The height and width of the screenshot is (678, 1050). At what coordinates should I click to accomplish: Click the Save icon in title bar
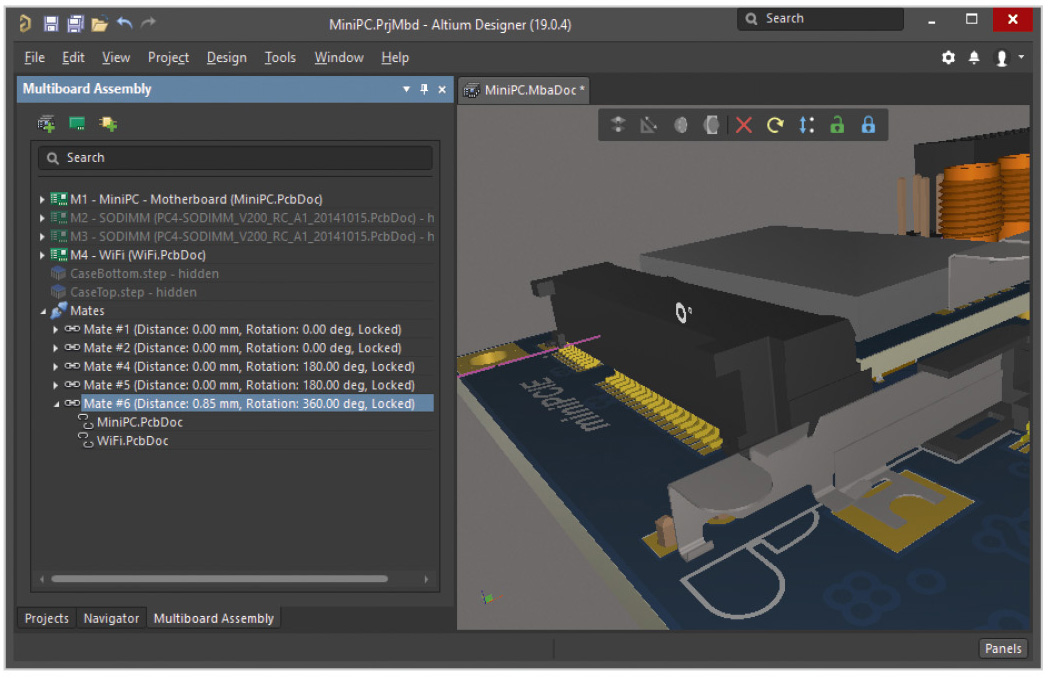click(x=51, y=24)
